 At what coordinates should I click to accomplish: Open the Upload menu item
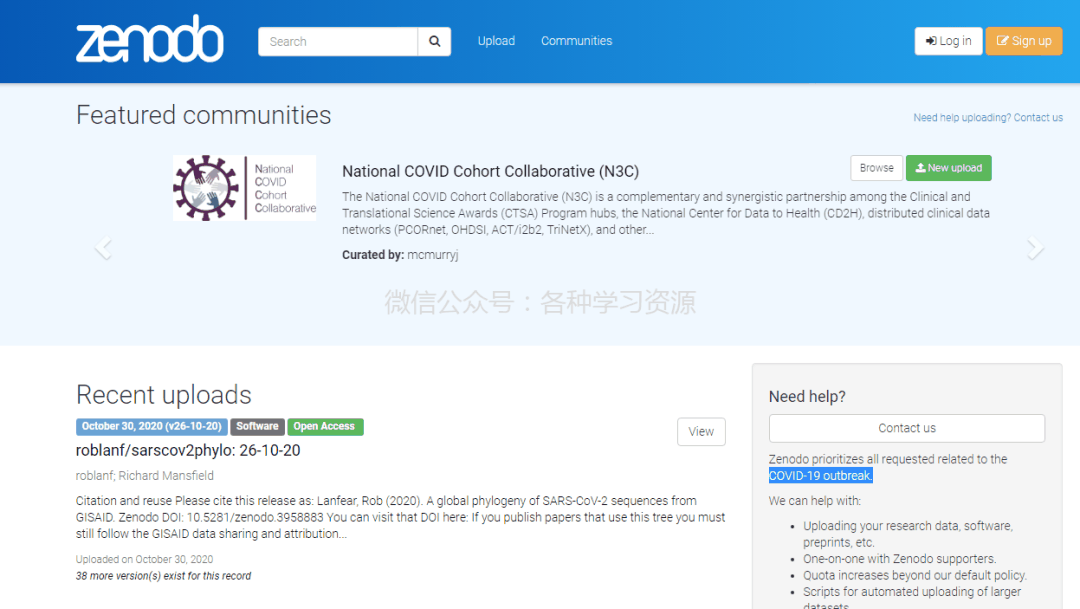(496, 41)
